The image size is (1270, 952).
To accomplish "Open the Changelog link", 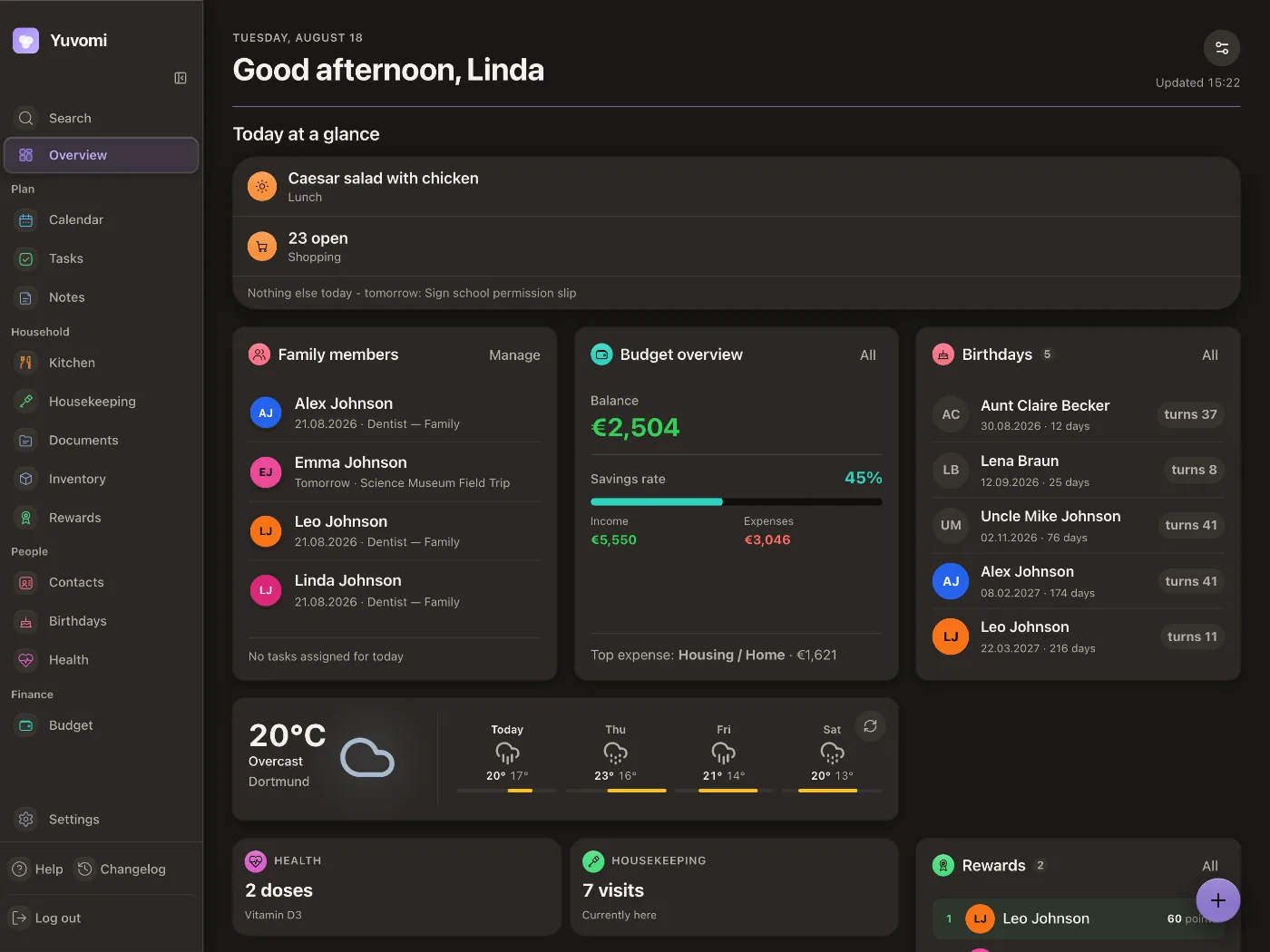I will (122, 869).
